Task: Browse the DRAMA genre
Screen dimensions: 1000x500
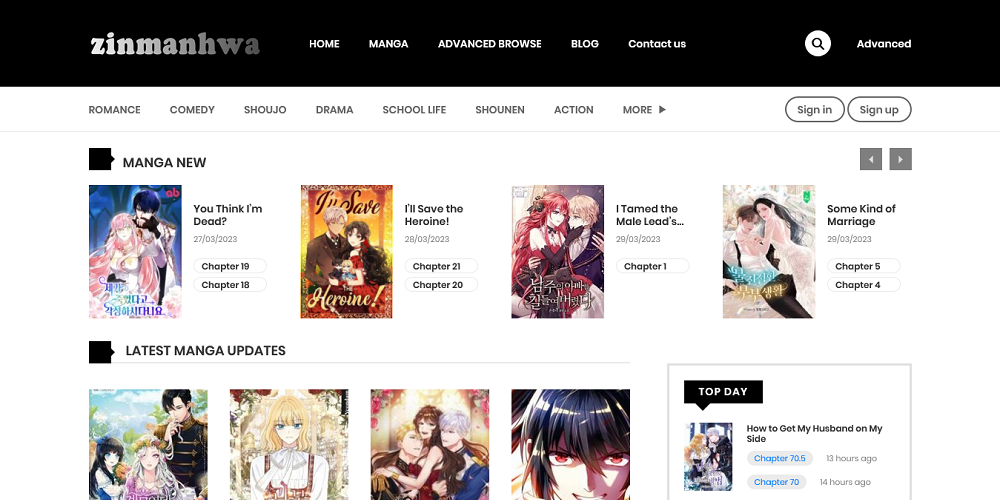Action: (x=334, y=110)
